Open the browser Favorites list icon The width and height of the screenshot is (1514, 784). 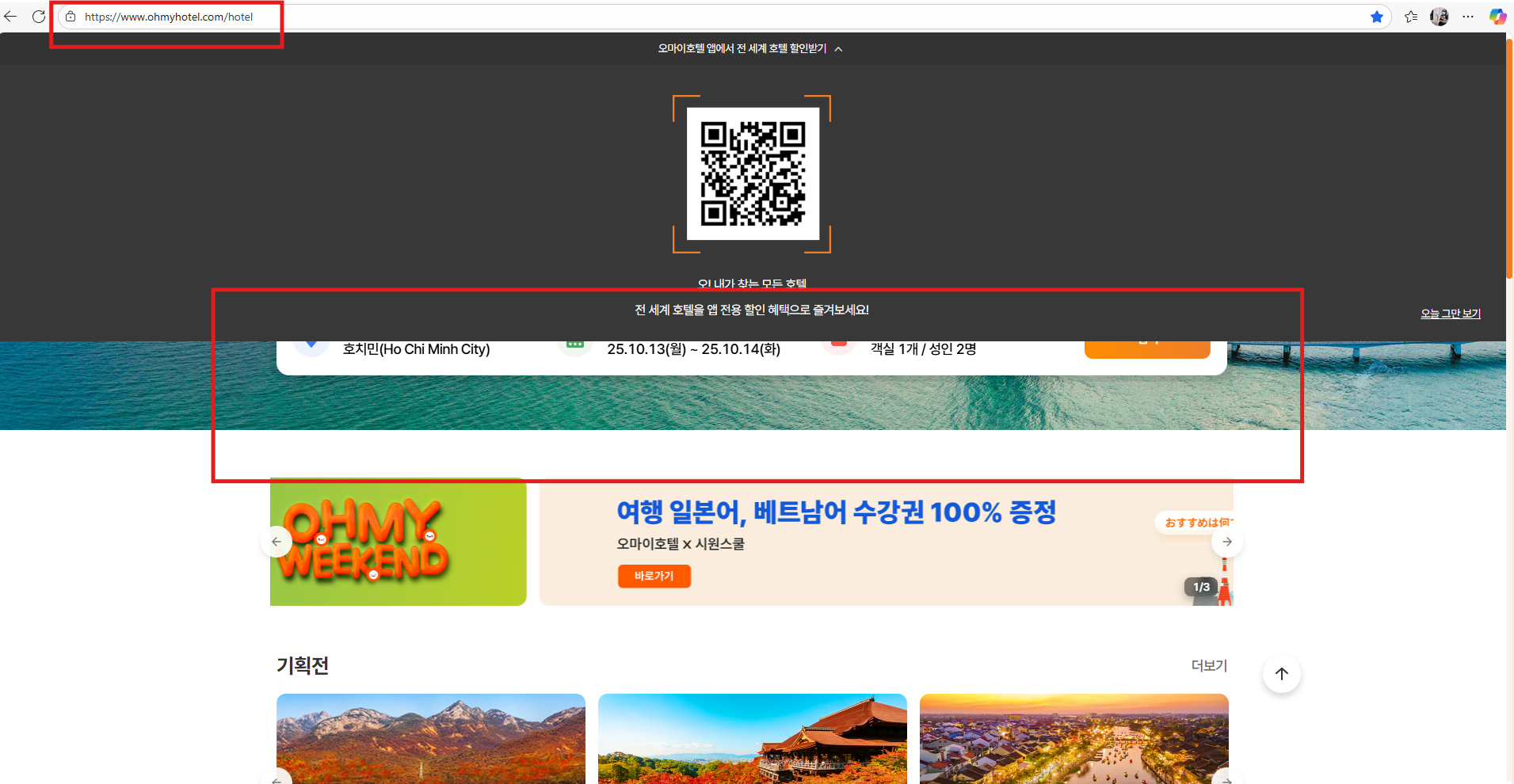coord(1411,17)
